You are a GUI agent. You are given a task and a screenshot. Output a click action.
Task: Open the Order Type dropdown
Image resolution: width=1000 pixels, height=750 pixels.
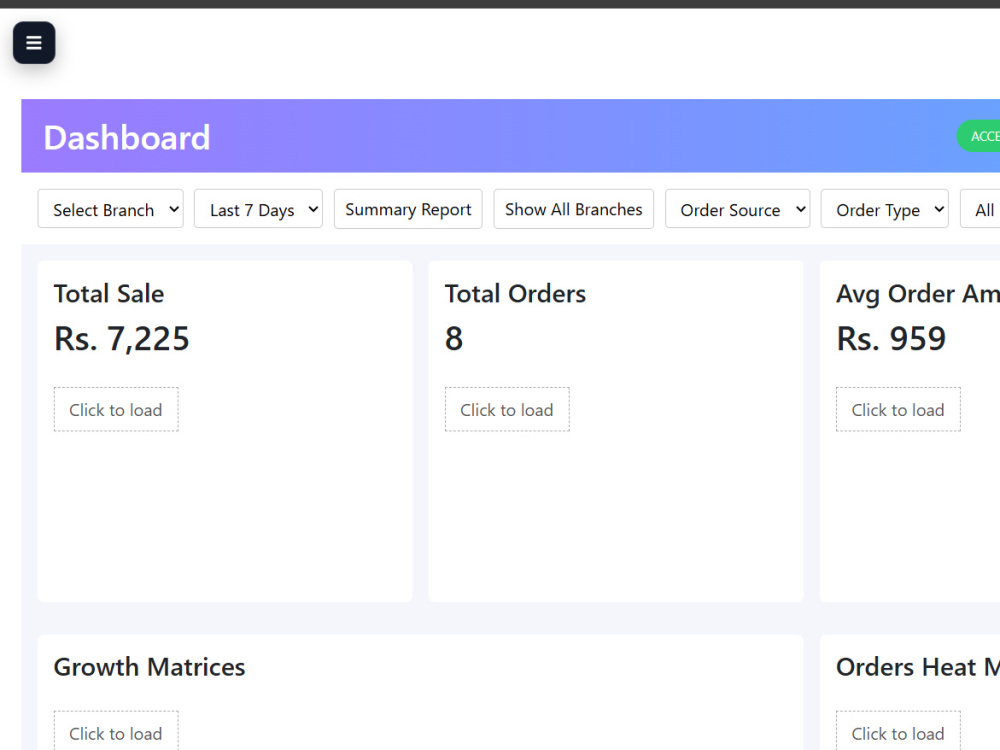pyautogui.click(x=885, y=209)
